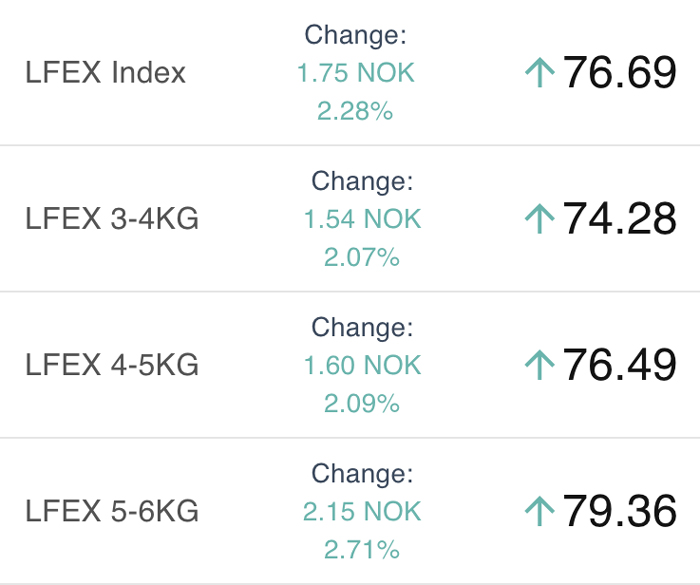Image resolution: width=700 pixels, height=585 pixels.
Task: Click the 79.36 price value
Action: coord(620,511)
